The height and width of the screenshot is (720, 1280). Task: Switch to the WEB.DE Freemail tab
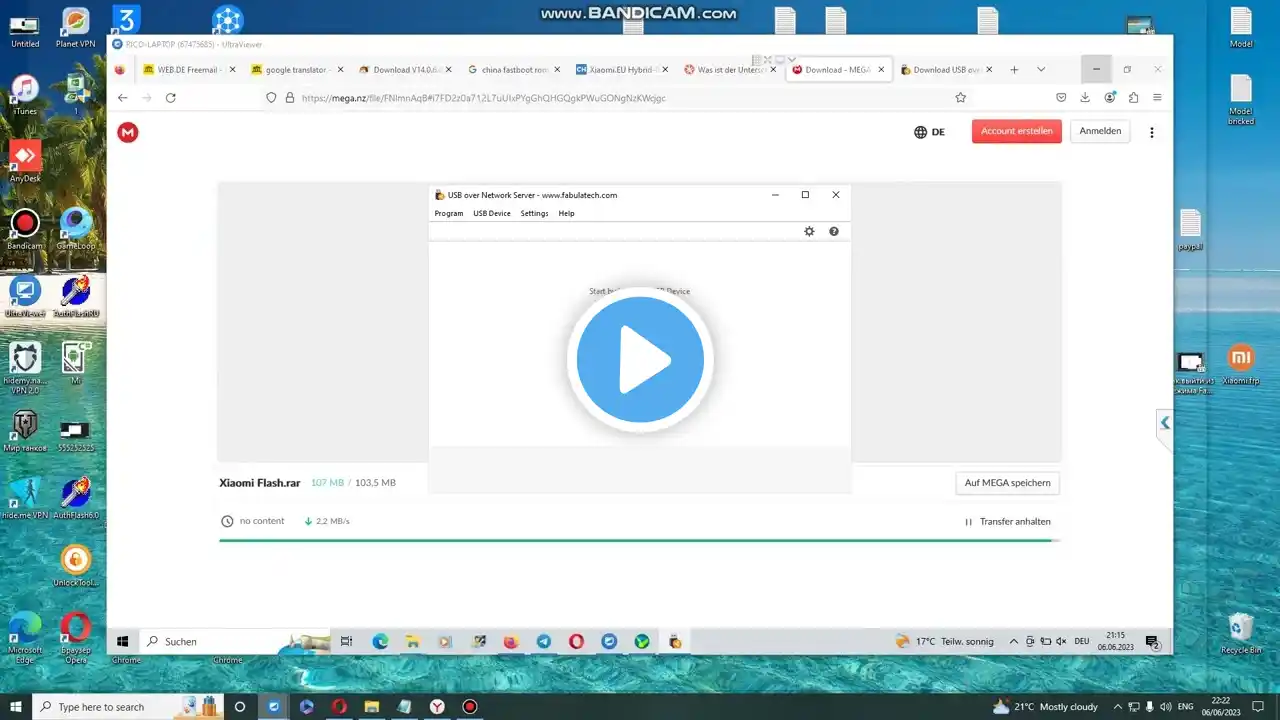tap(188, 70)
